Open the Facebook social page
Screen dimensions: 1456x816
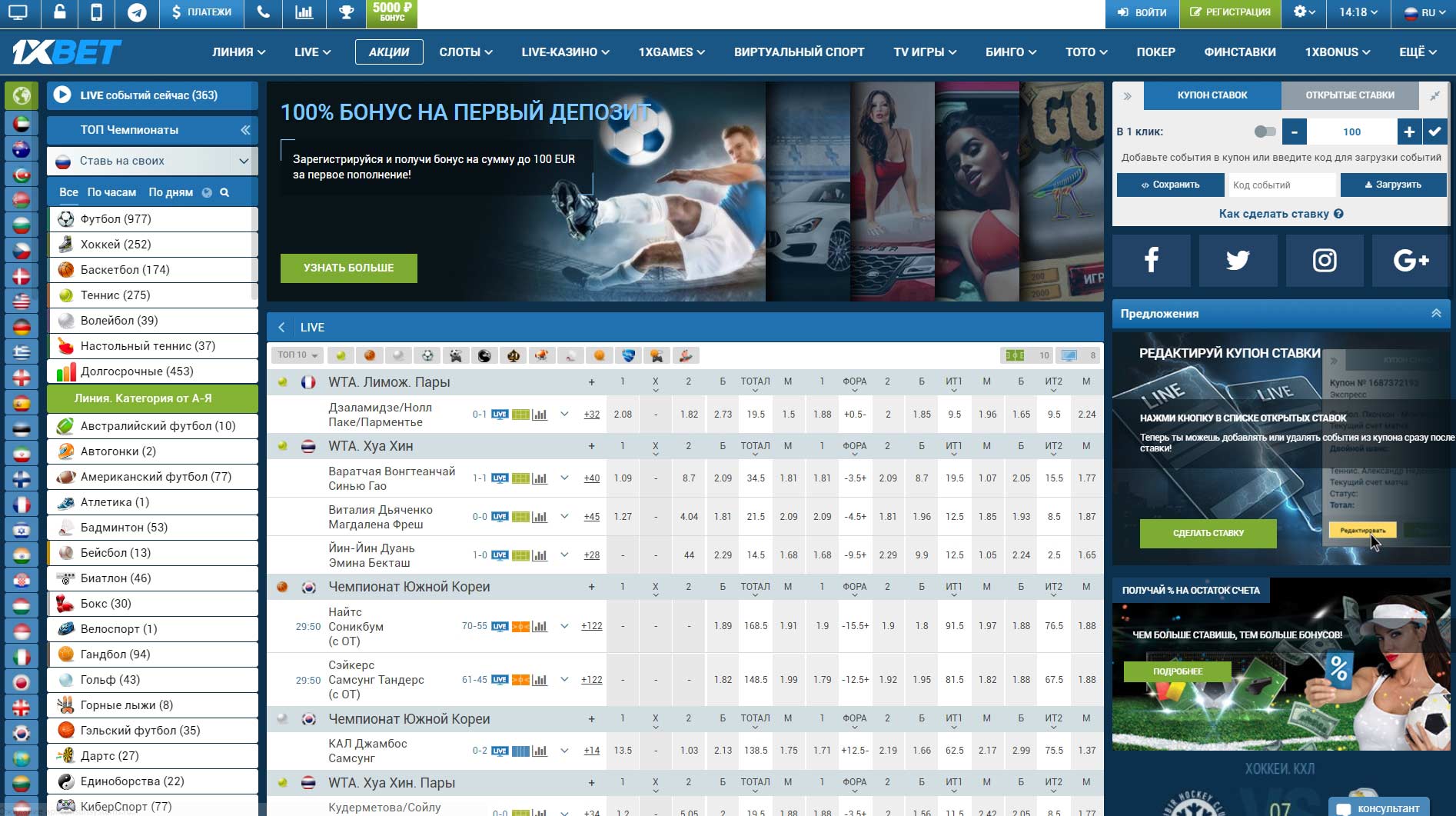[1151, 261]
